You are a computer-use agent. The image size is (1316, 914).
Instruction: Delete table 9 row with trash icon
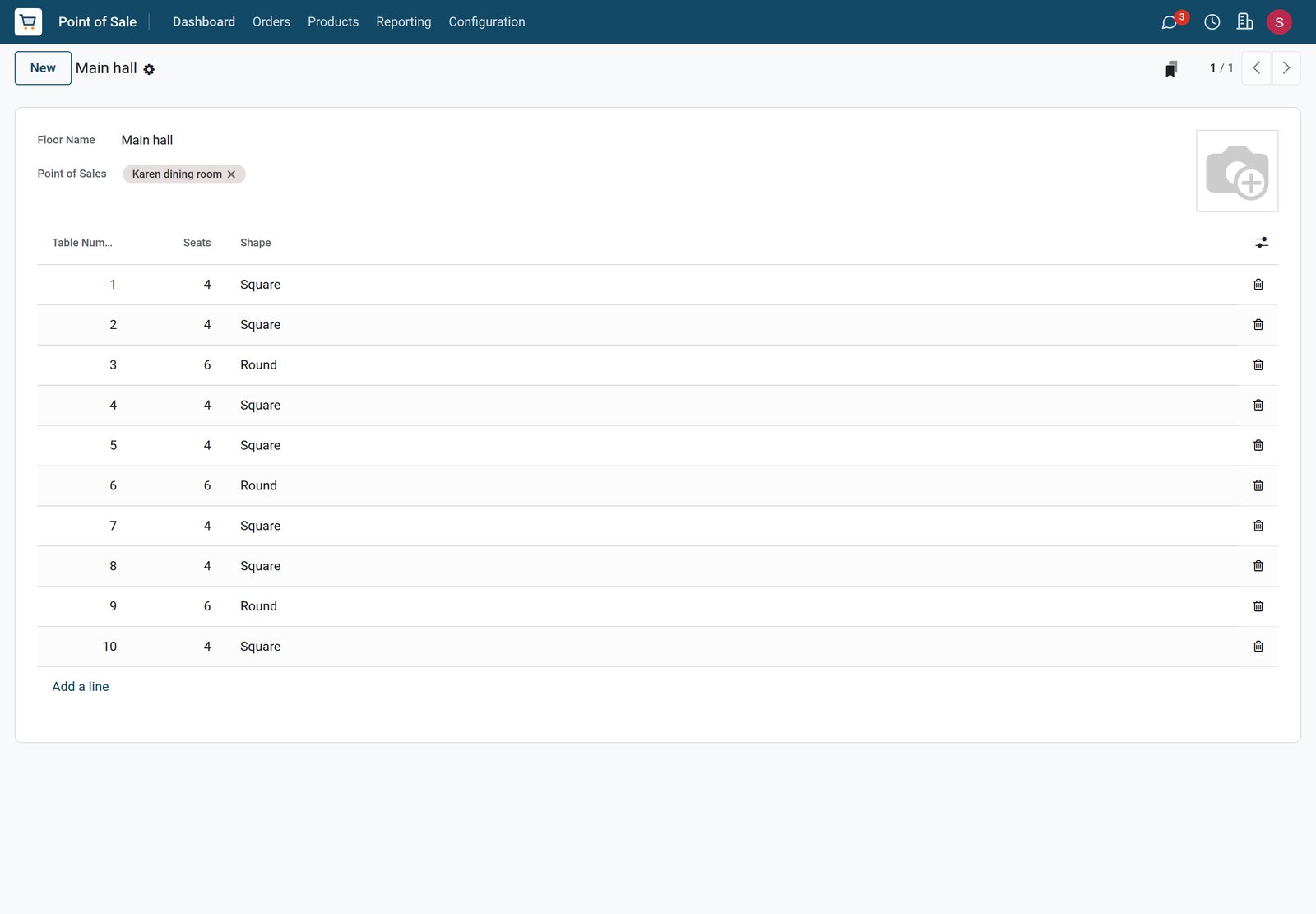pyautogui.click(x=1258, y=607)
